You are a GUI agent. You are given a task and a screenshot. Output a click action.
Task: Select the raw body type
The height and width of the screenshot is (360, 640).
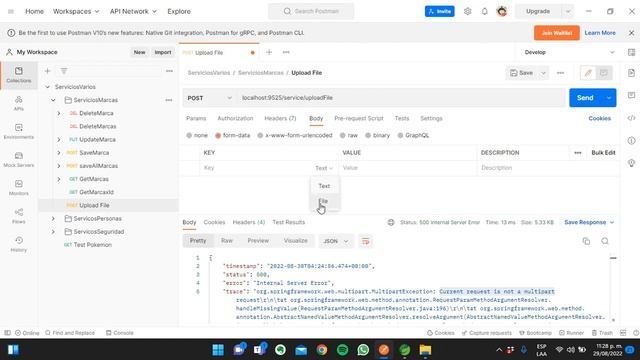tap(349, 136)
